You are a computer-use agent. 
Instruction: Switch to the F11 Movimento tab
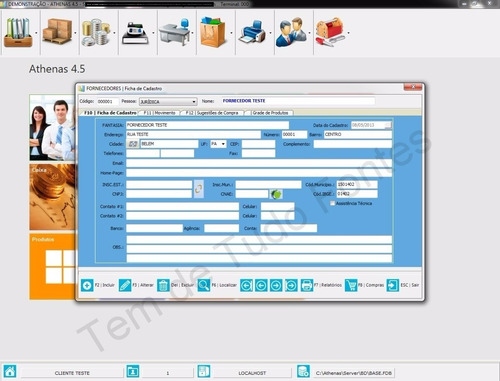pyautogui.click(x=159, y=113)
